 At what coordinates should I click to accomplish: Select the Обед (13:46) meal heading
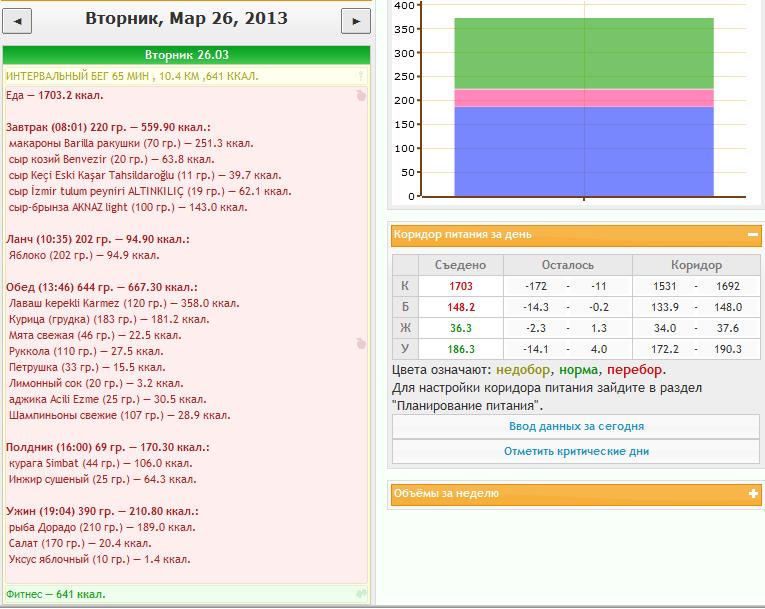click(x=101, y=287)
